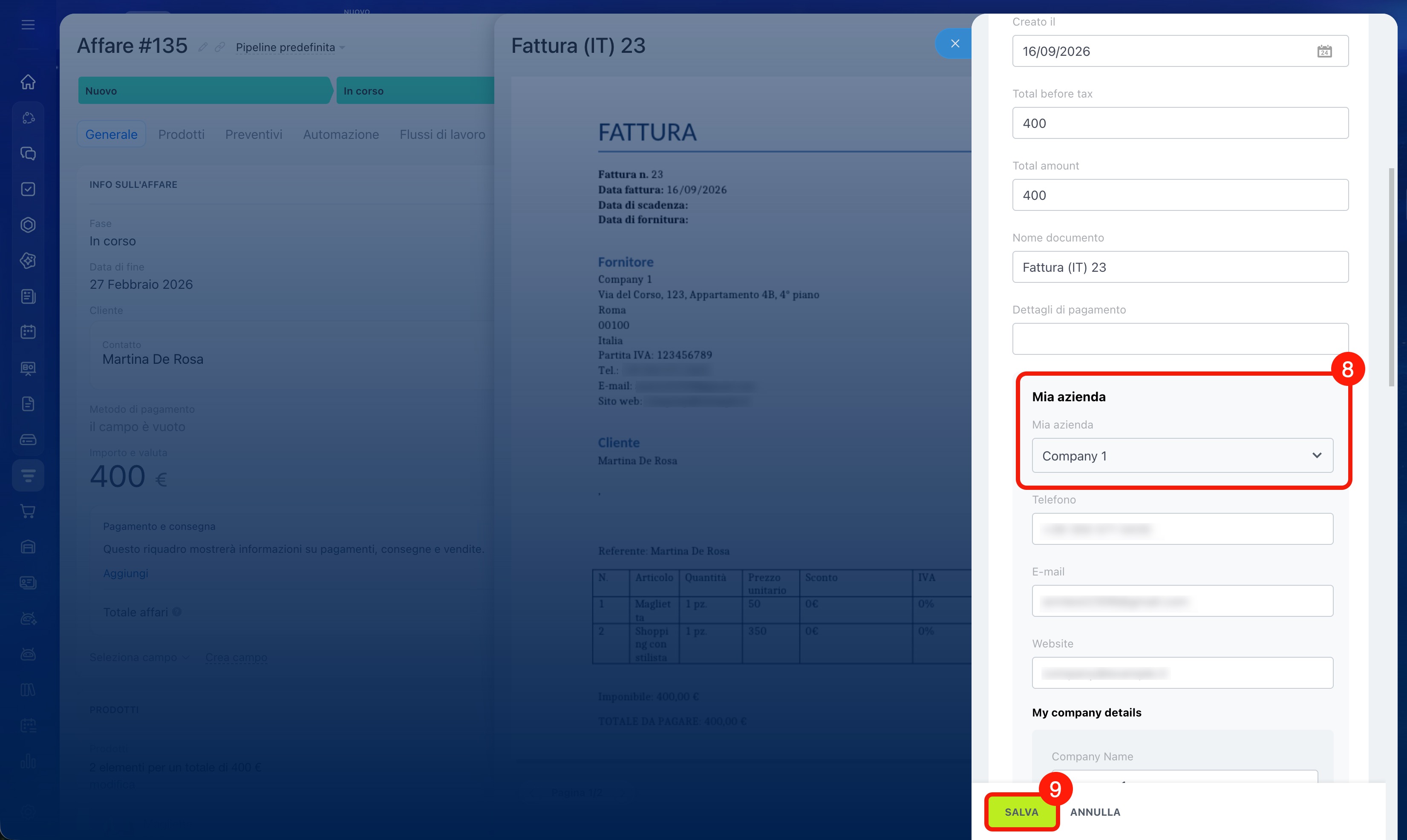Open the Pipeline predefinita dropdown
This screenshot has height=840, width=1407.
pyautogui.click(x=291, y=48)
